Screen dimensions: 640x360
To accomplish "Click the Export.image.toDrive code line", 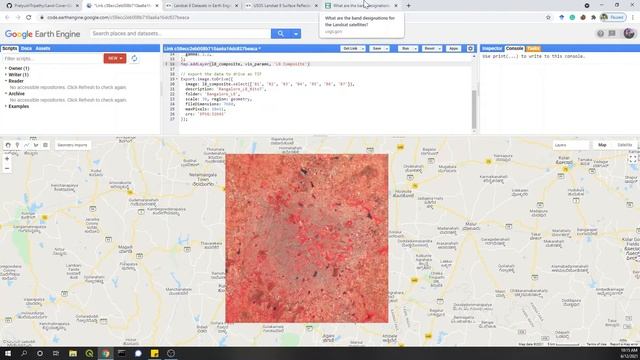I will [207, 79].
